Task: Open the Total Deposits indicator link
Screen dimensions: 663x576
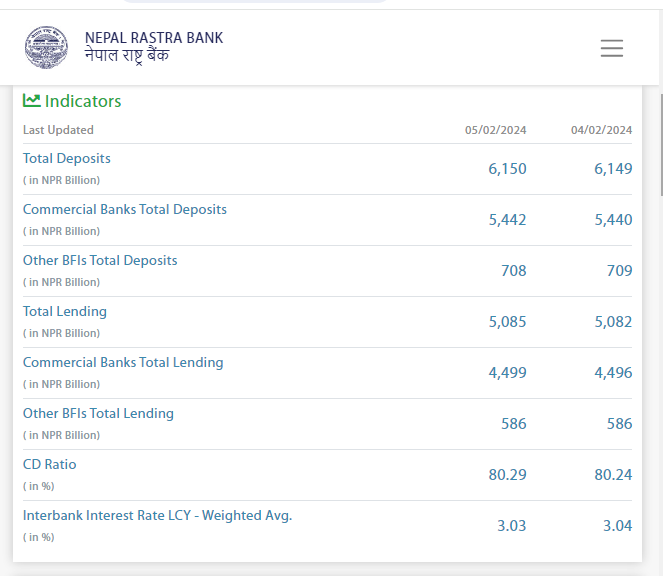Action: (67, 158)
